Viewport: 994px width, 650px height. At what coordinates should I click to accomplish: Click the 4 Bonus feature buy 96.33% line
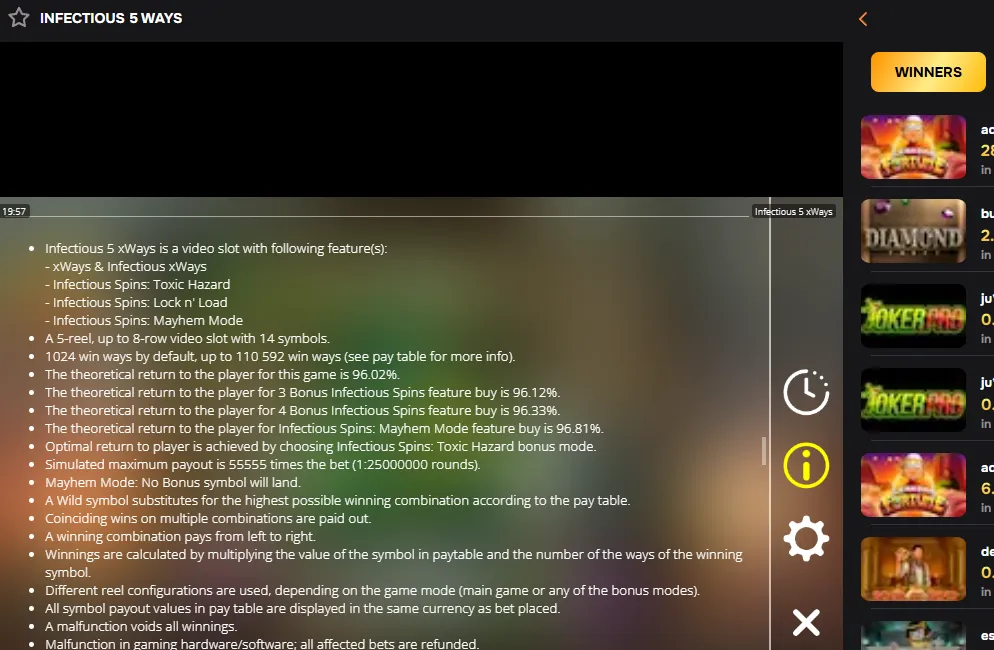(302, 410)
